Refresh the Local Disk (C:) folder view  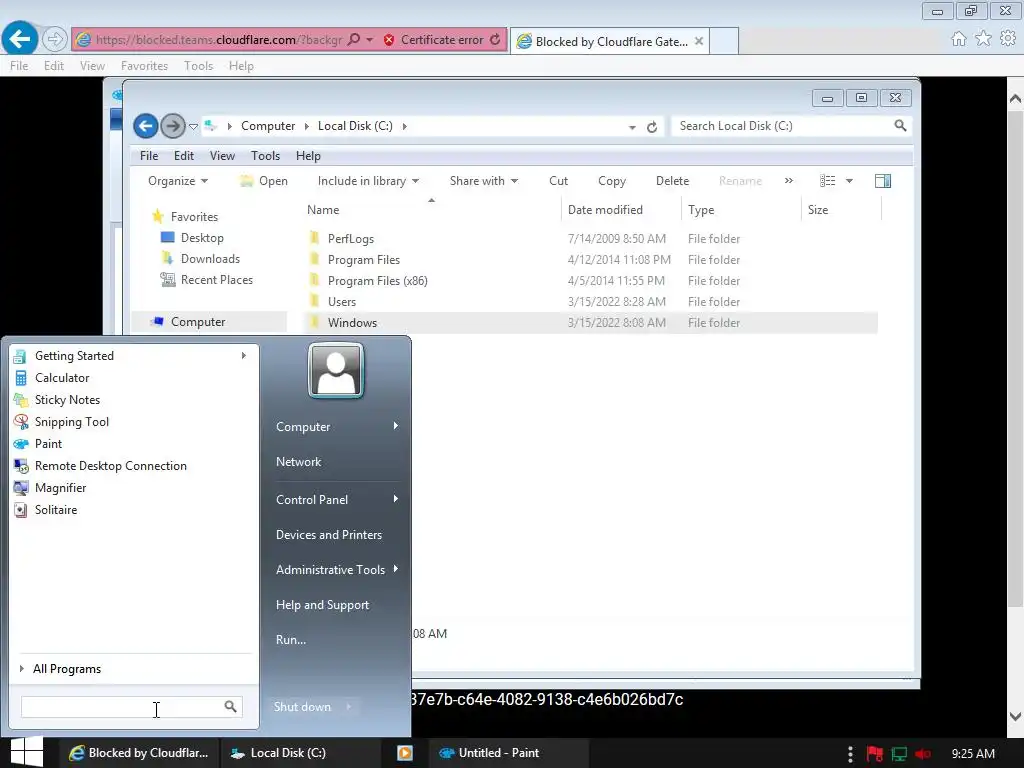[x=652, y=127]
